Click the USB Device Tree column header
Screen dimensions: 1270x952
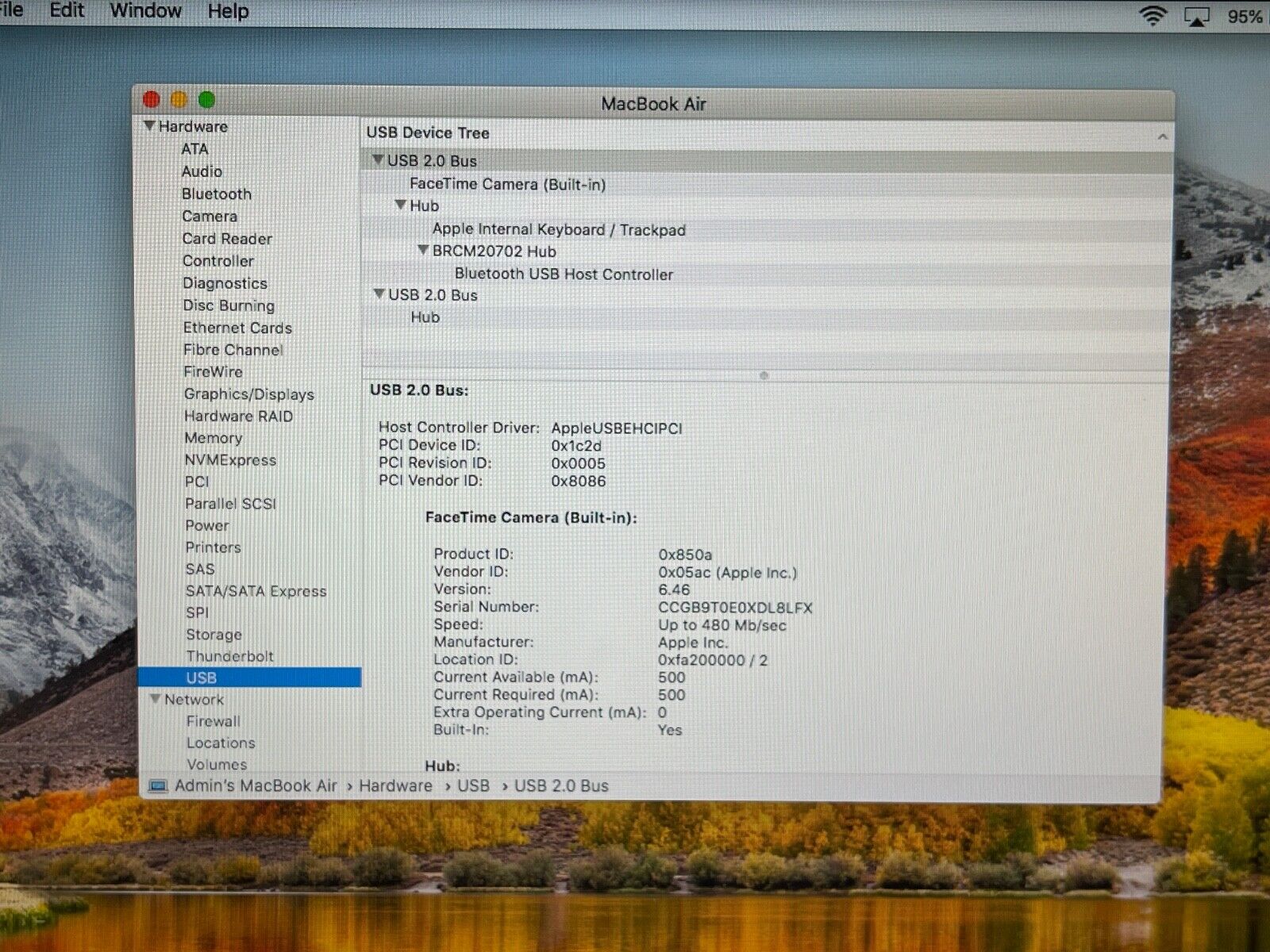(428, 133)
